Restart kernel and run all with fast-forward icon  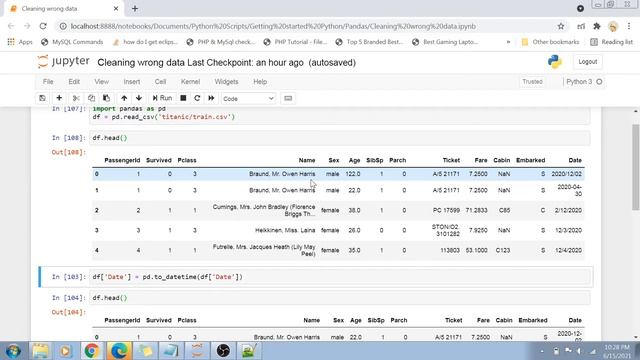pyautogui.click(x=211, y=98)
